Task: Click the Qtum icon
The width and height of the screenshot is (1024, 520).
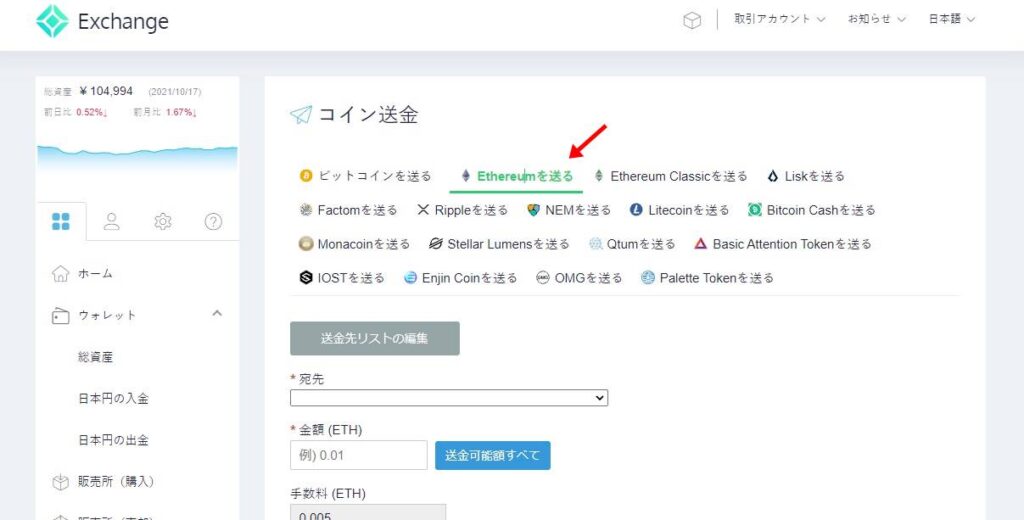Action: click(596, 244)
